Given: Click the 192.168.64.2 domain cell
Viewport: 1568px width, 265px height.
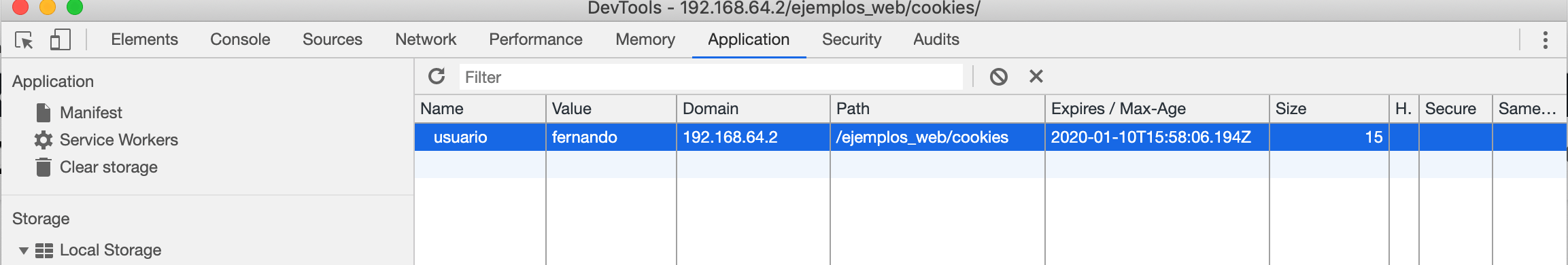Looking at the screenshot, I should coord(753,137).
